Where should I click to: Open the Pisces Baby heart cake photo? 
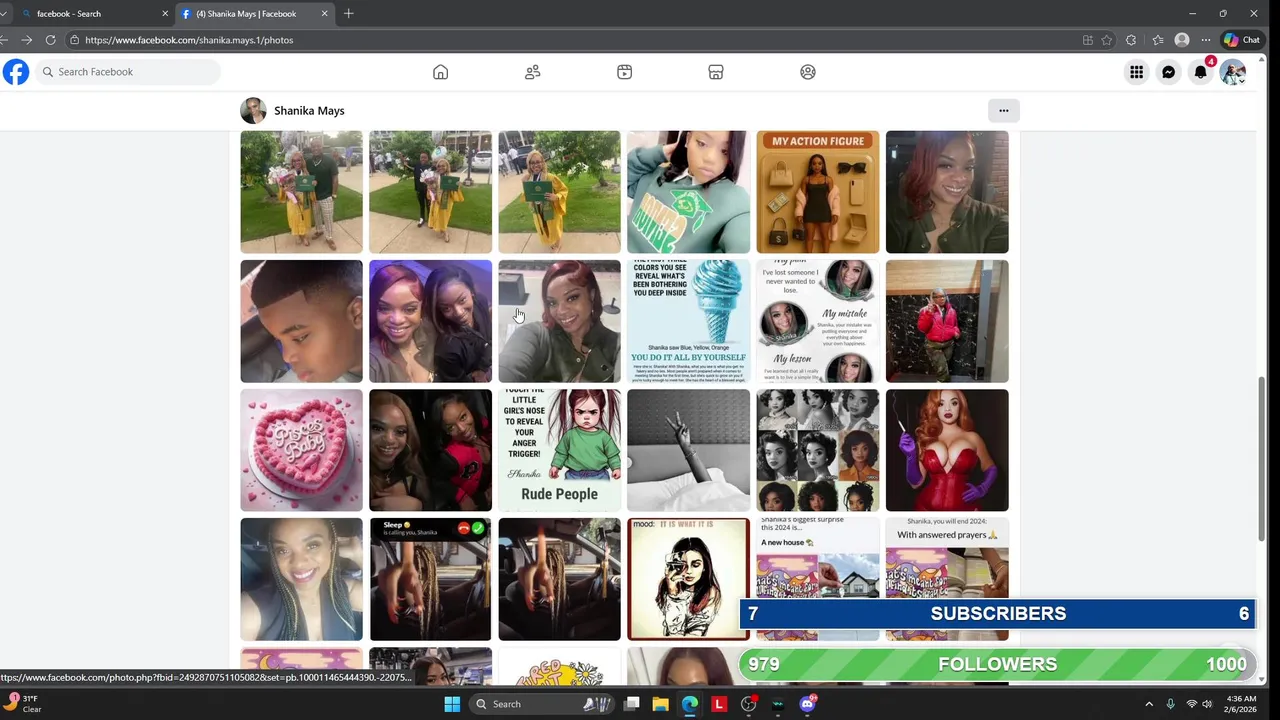[x=301, y=450]
